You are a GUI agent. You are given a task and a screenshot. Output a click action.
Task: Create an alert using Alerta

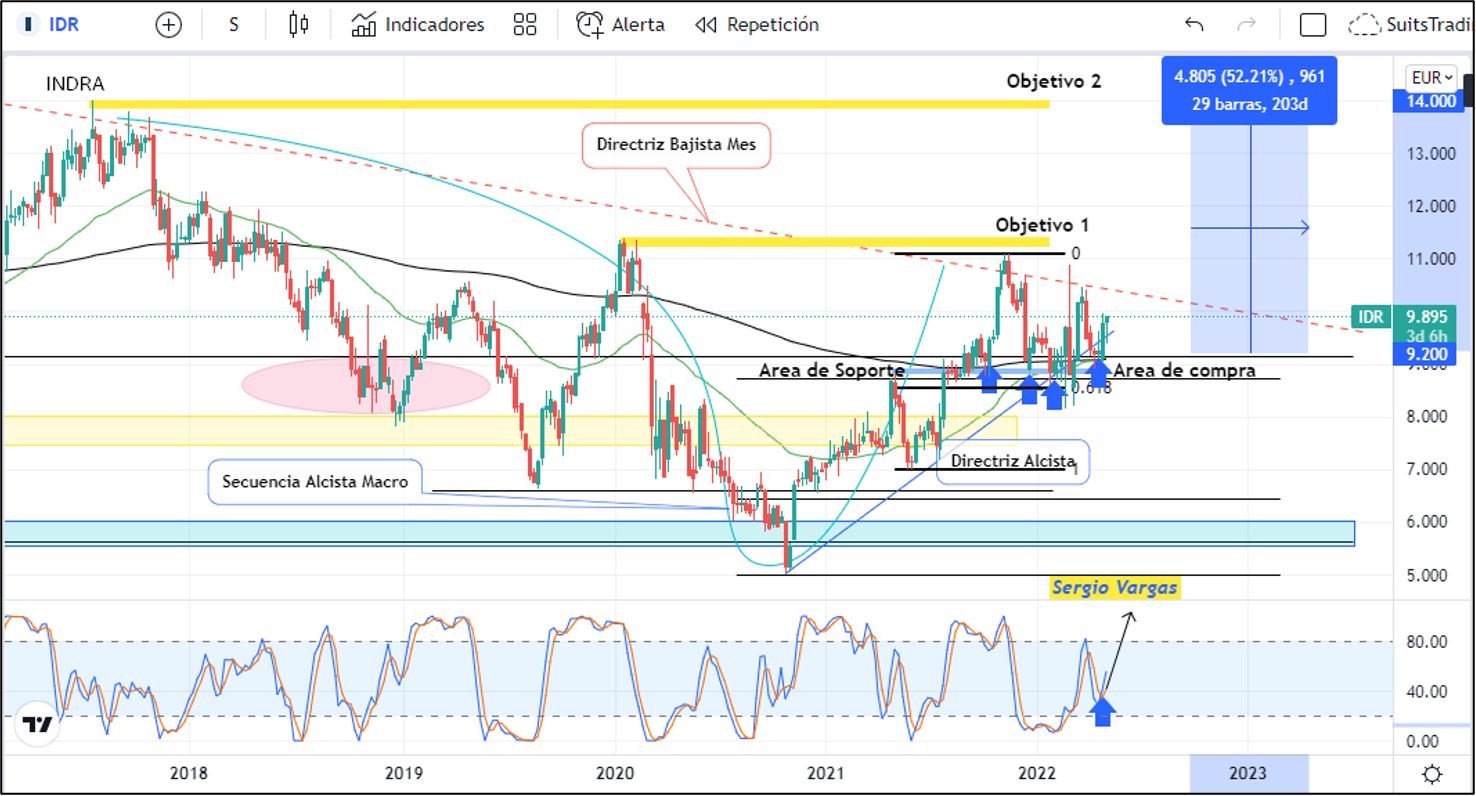tap(620, 25)
